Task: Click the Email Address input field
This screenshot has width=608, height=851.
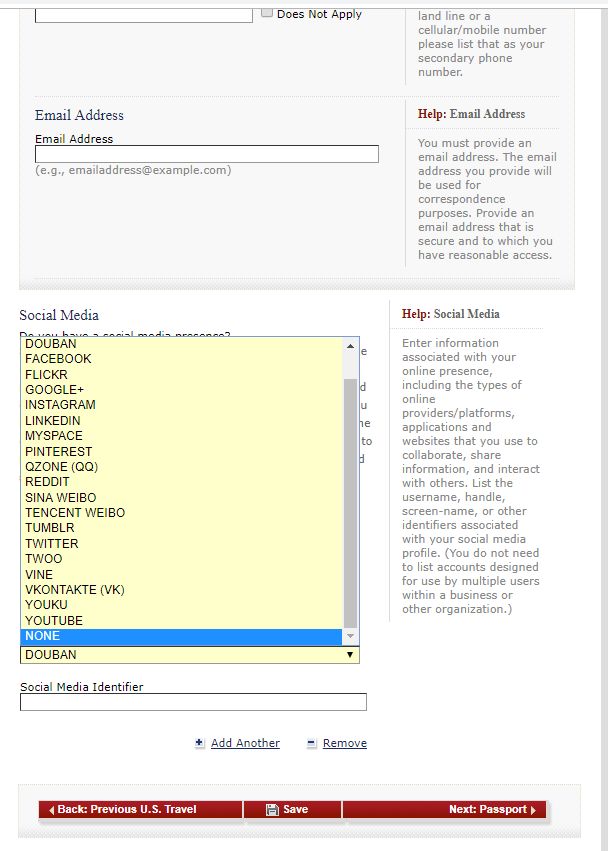Action: (207, 154)
